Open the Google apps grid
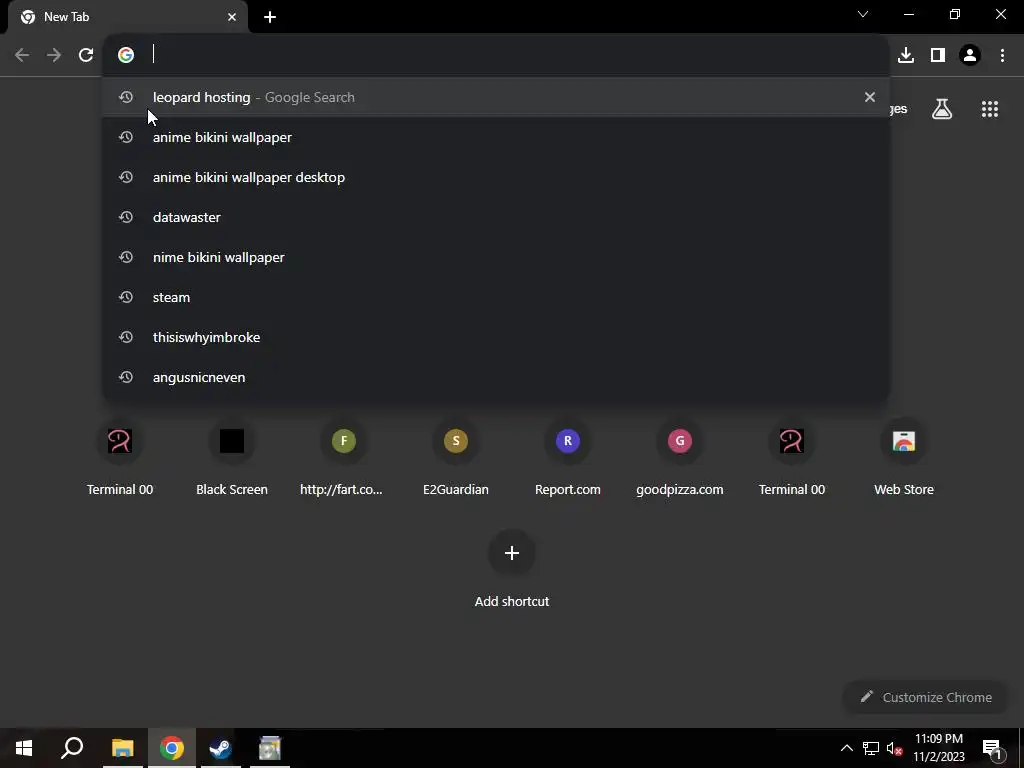This screenshot has width=1024, height=768. [x=990, y=109]
